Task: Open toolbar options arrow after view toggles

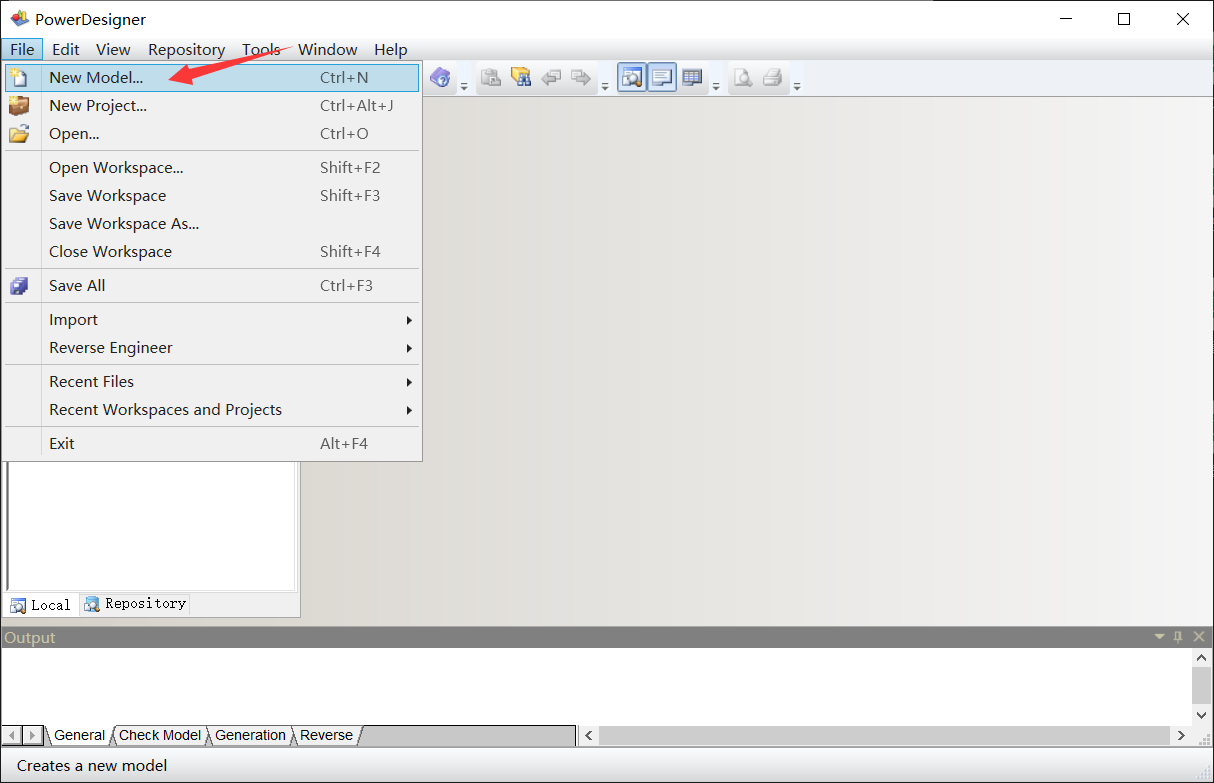Action: coord(716,86)
